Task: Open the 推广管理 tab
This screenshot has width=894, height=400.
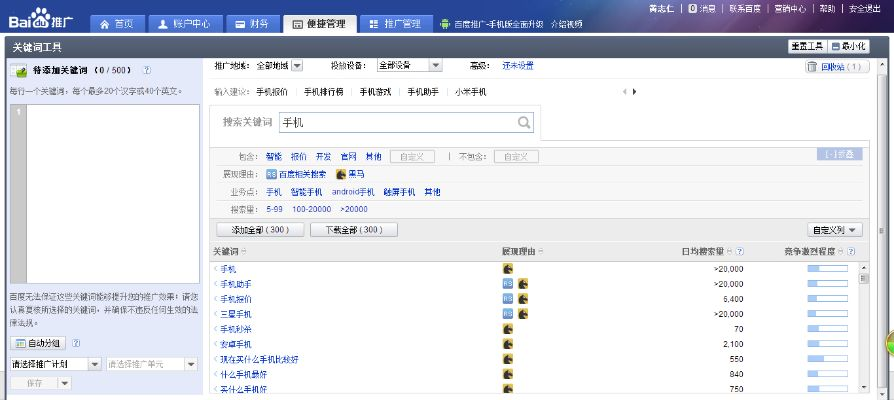Action: pyautogui.click(x=396, y=24)
